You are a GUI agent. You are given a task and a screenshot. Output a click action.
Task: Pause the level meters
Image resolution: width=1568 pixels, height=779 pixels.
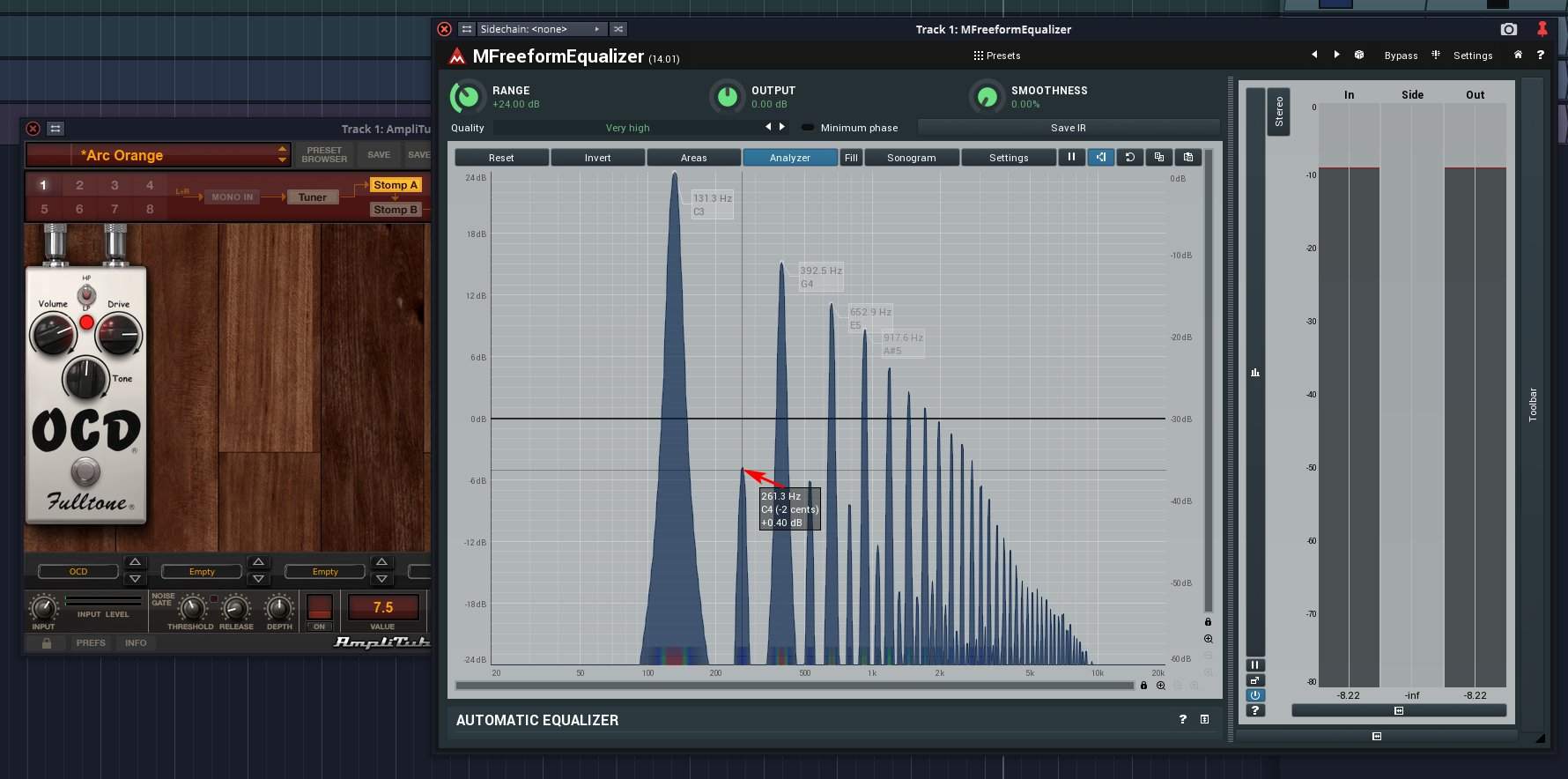[x=1255, y=665]
